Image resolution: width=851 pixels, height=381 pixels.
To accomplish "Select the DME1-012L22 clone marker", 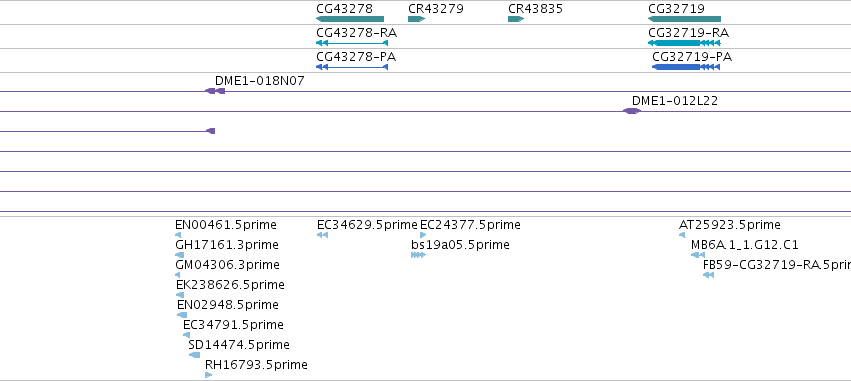I will coord(632,111).
